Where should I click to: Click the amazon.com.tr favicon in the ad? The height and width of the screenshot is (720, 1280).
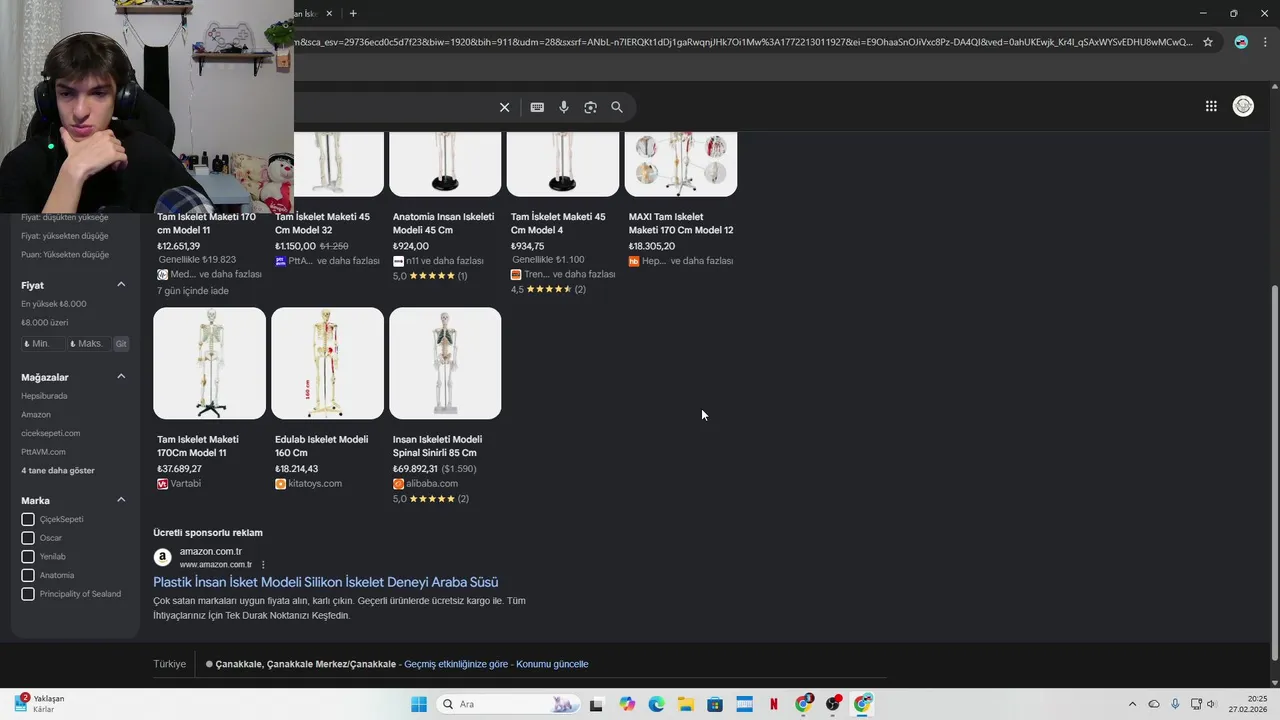[x=162, y=557]
